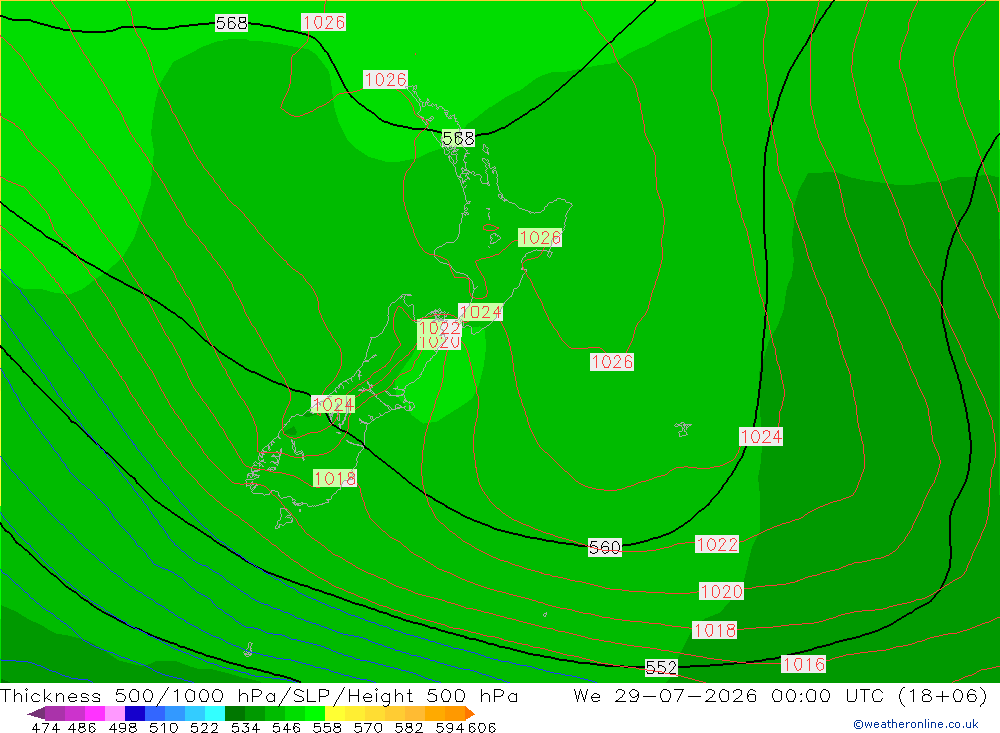The height and width of the screenshot is (733, 1000).
Task: Click the 1026 label in the ocean east of Wellington
Action: [612, 362]
